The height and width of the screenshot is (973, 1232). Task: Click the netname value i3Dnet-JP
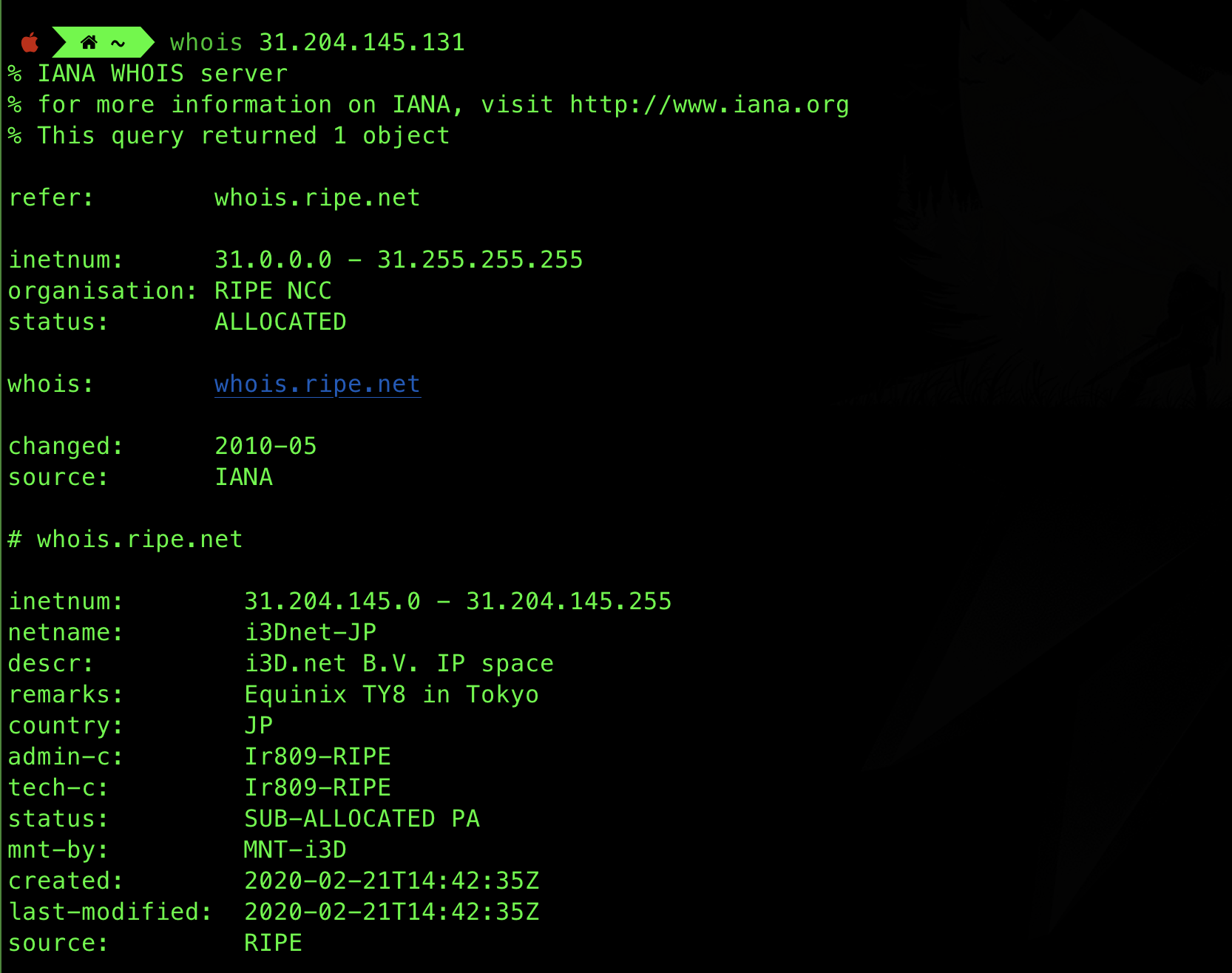[x=311, y=633]
